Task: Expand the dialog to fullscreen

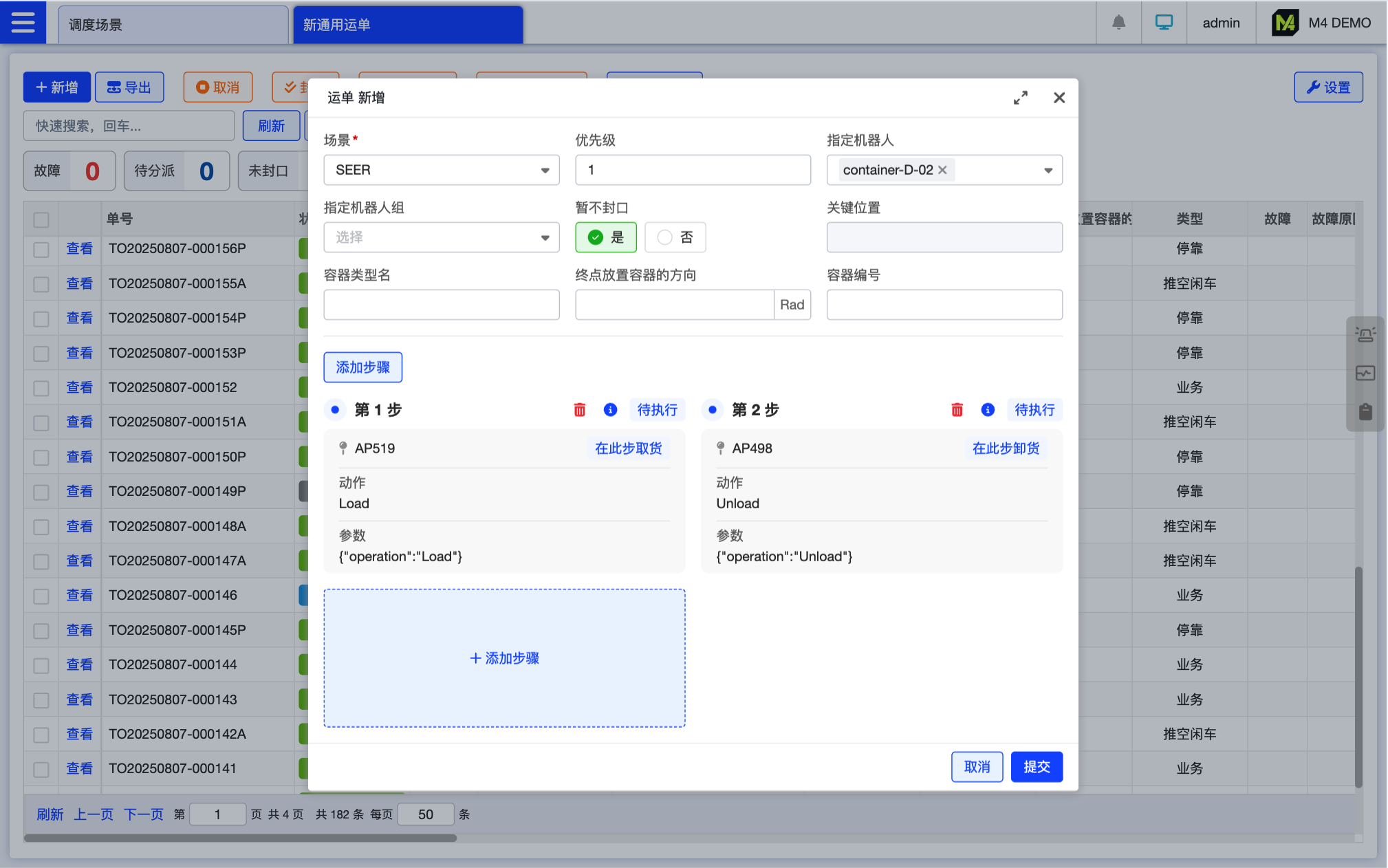Action: click(x=1020, y=98)
